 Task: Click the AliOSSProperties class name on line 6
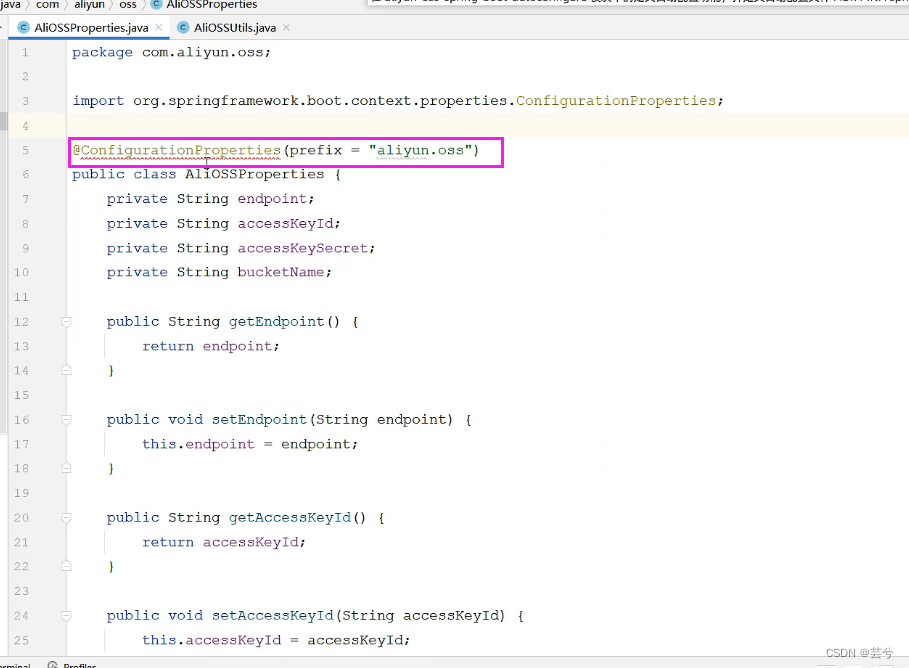pyautogui.click(x=254, y=174)
